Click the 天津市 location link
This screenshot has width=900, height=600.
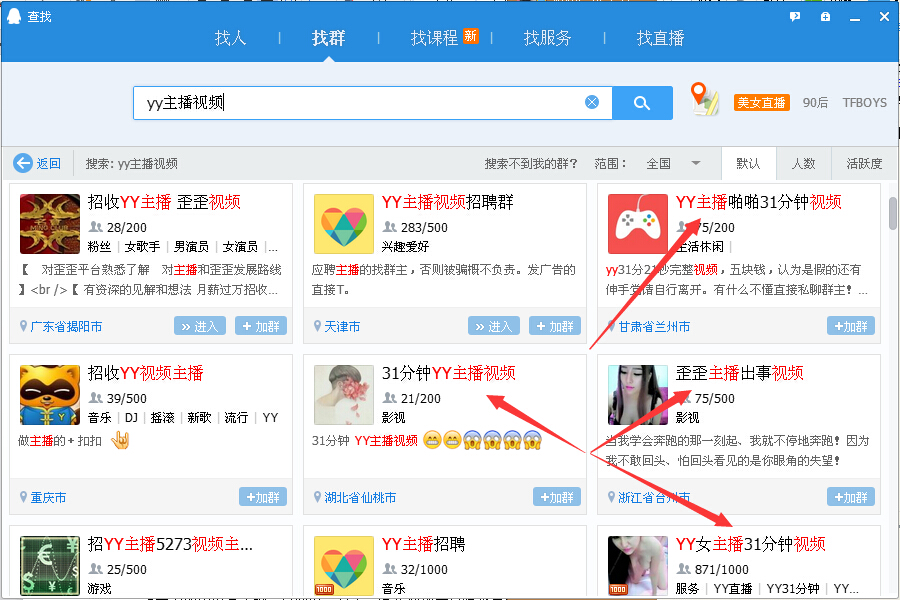point(342,327)
